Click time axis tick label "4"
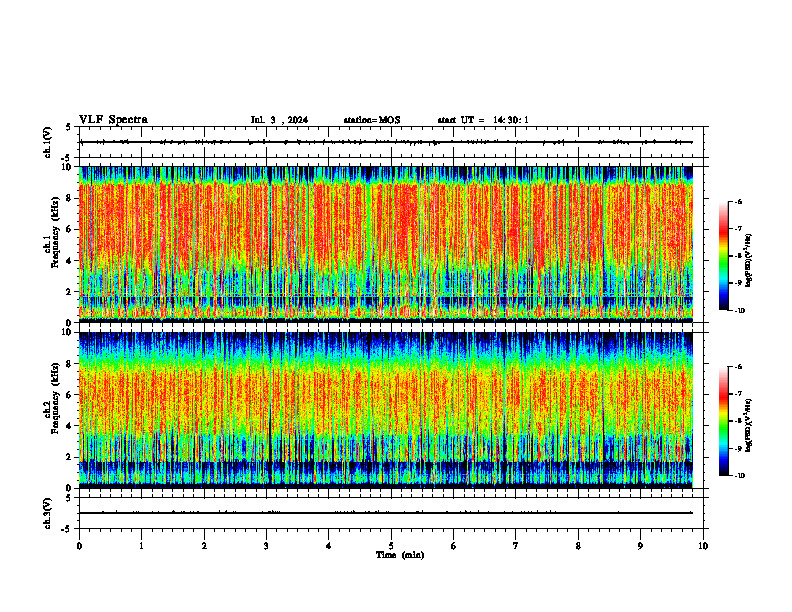792x612 pixels. click(x=329, y=546)
